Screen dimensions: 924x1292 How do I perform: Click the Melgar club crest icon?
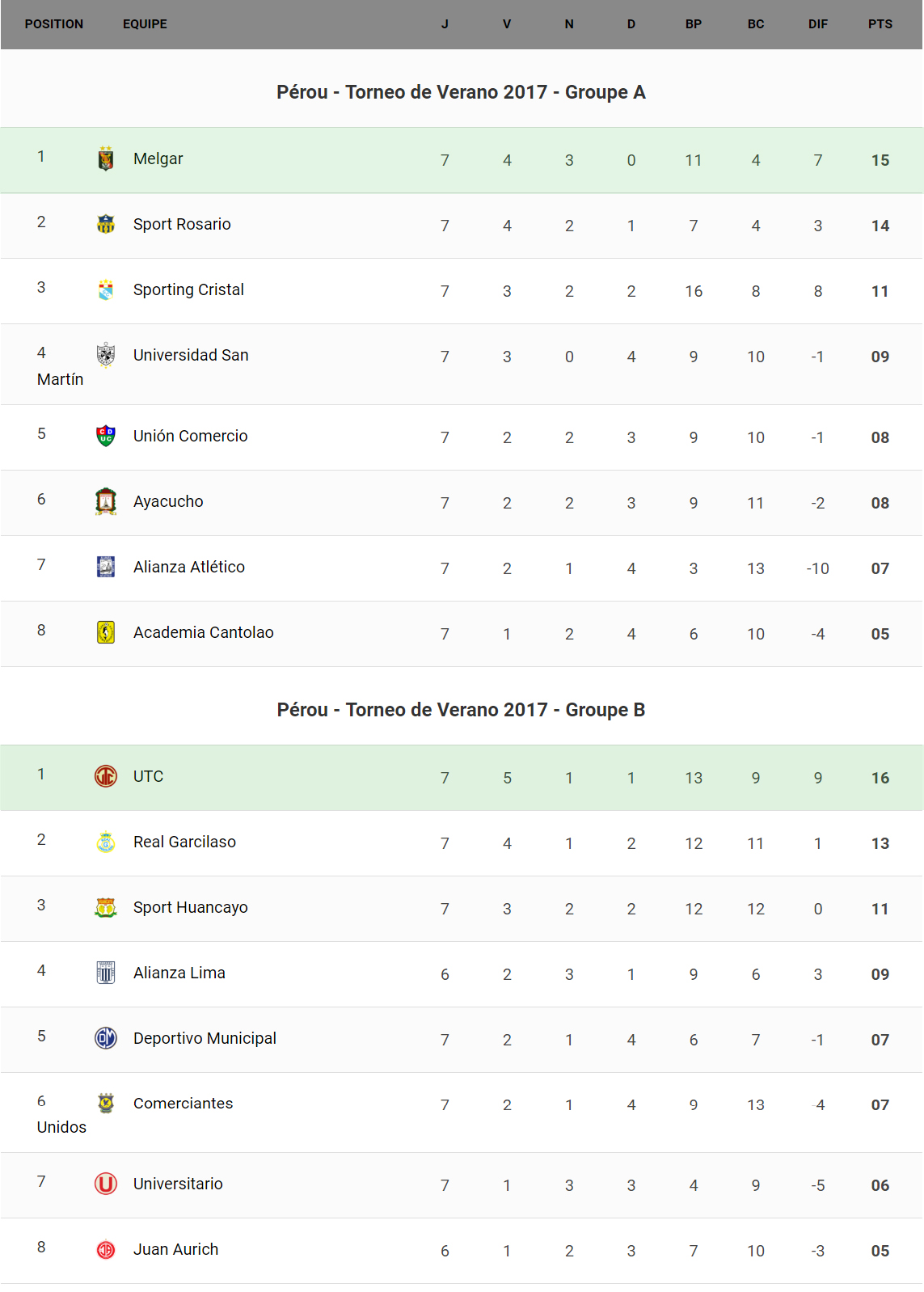[x=106, y=159]
